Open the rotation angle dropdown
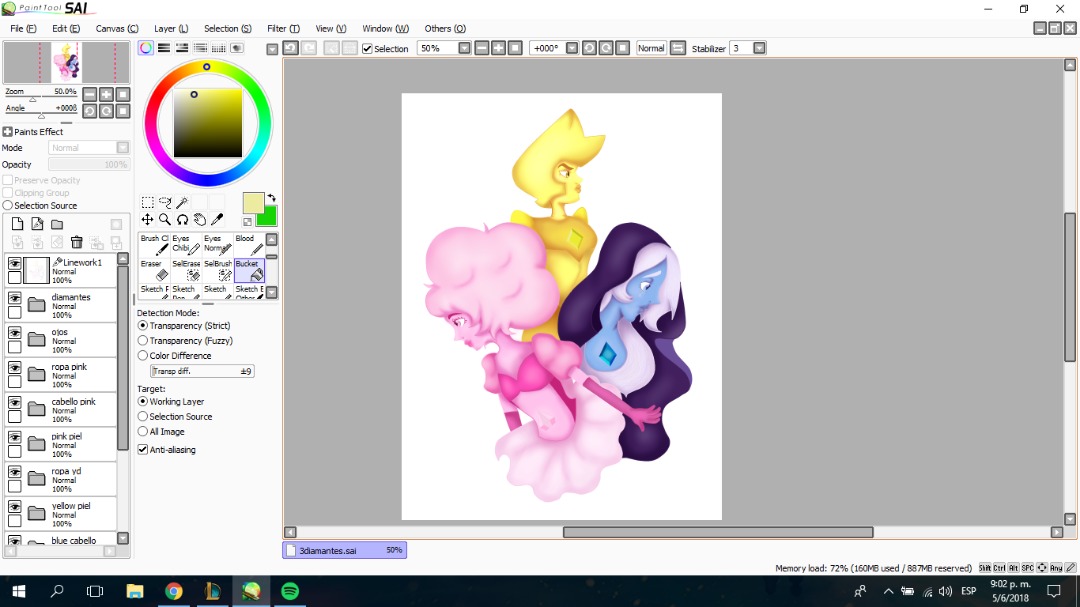1080x607 pixels. 572,48
